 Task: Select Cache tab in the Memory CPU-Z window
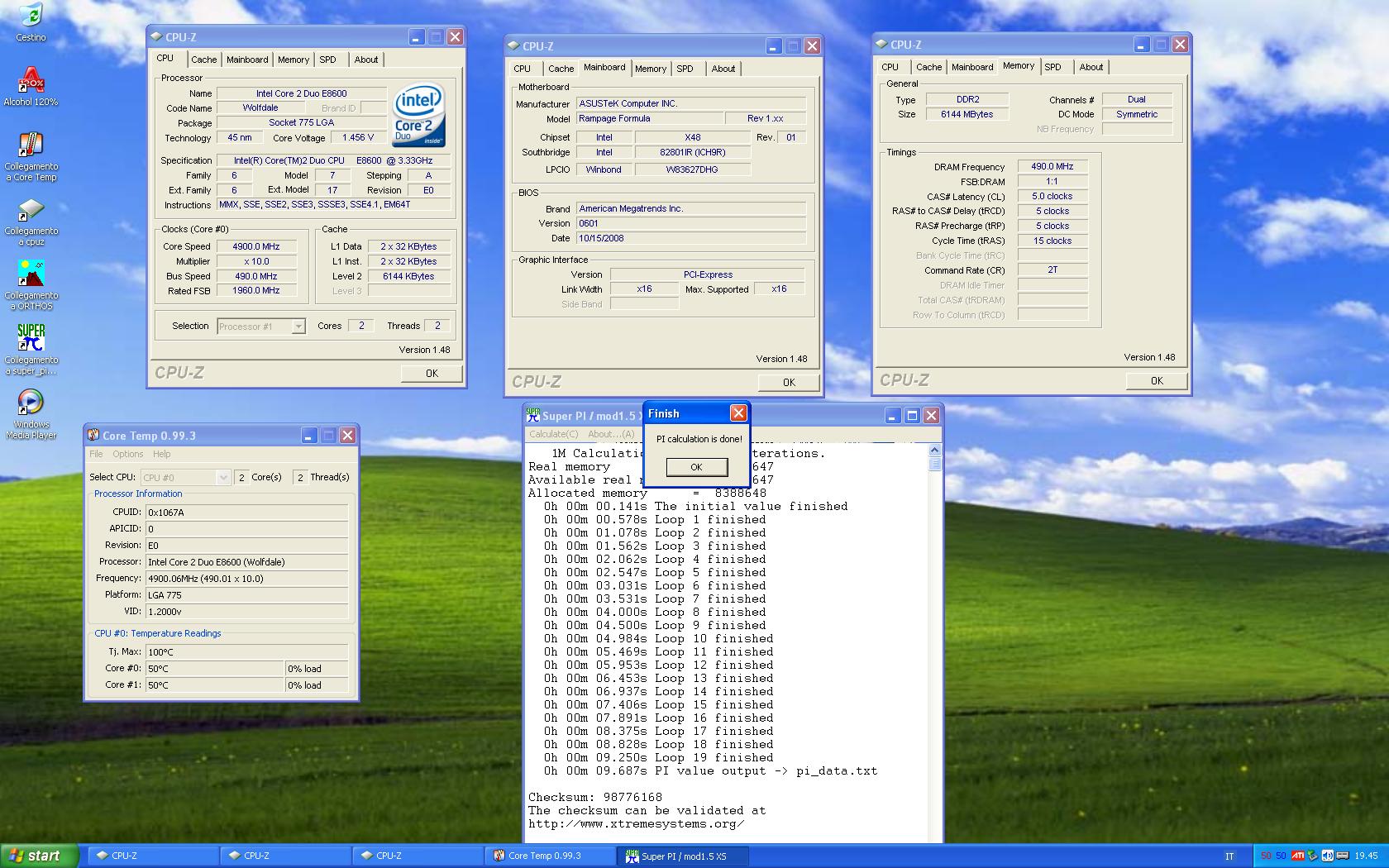coord(928,67)
